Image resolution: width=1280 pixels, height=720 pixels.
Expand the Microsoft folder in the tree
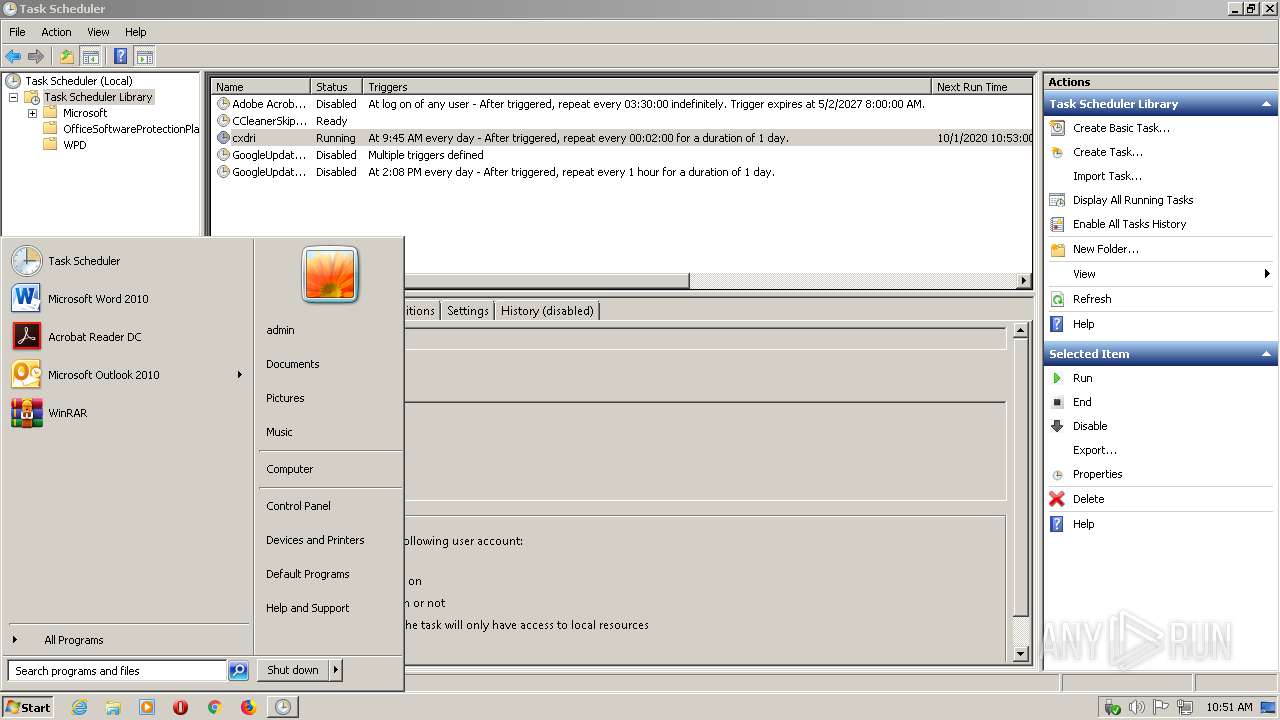coord(32,113)
